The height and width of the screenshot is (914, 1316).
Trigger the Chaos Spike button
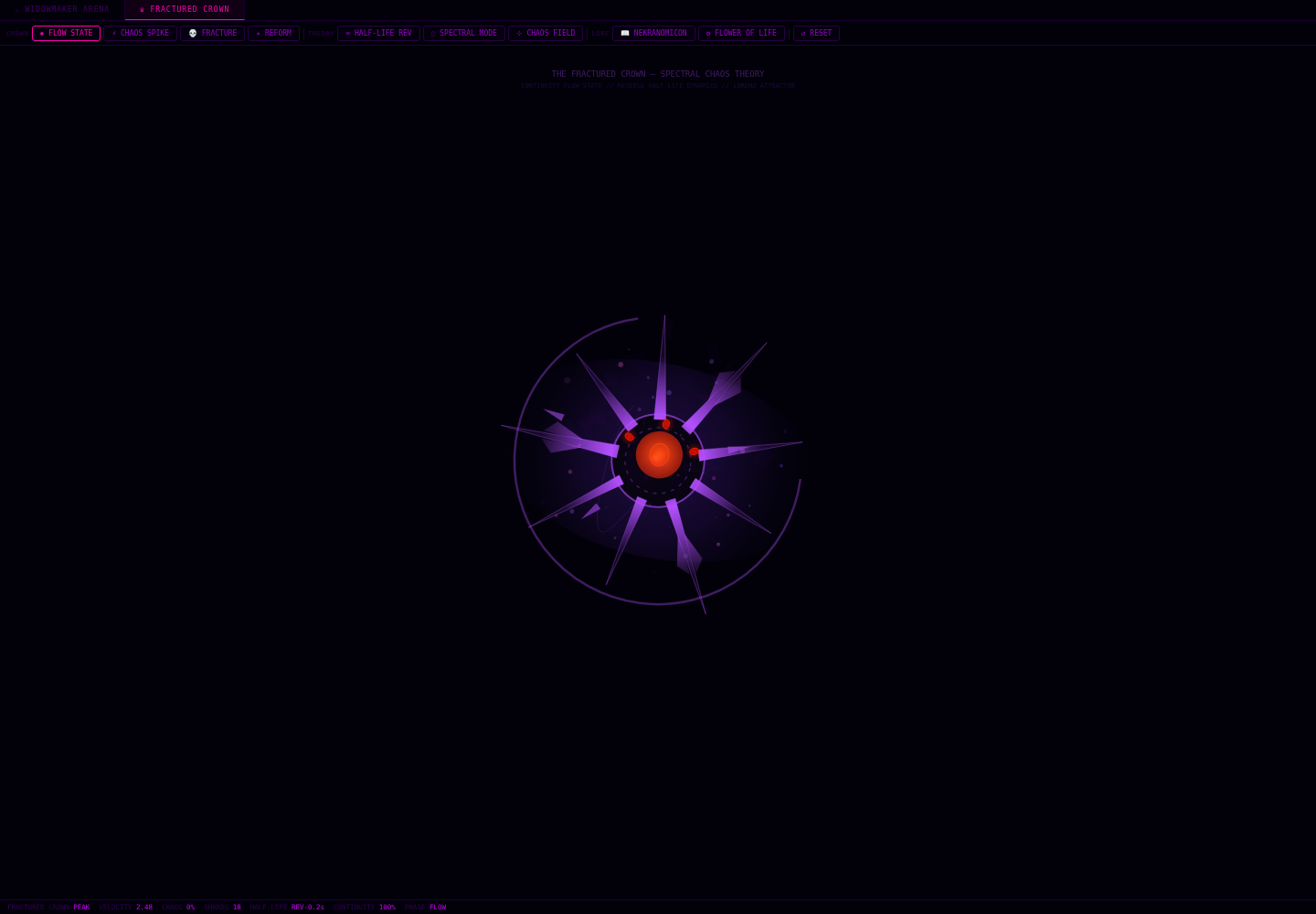tap(140, 33)
